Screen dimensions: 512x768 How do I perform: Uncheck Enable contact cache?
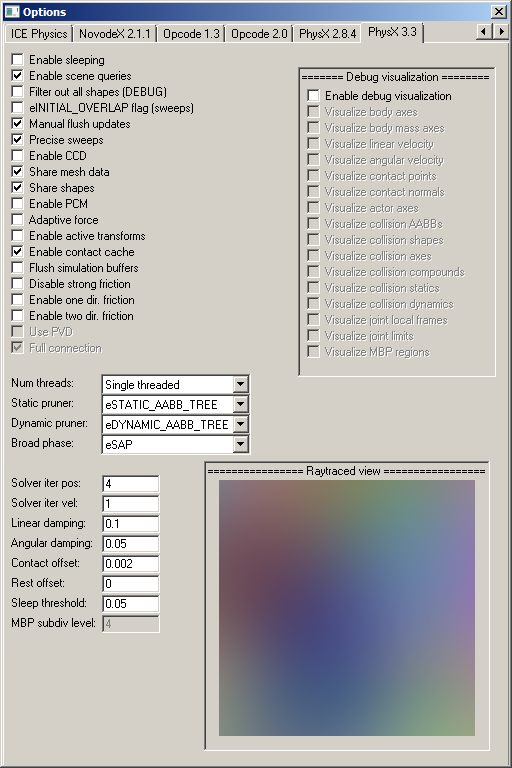pyautogui.click(x=18, y=252)
